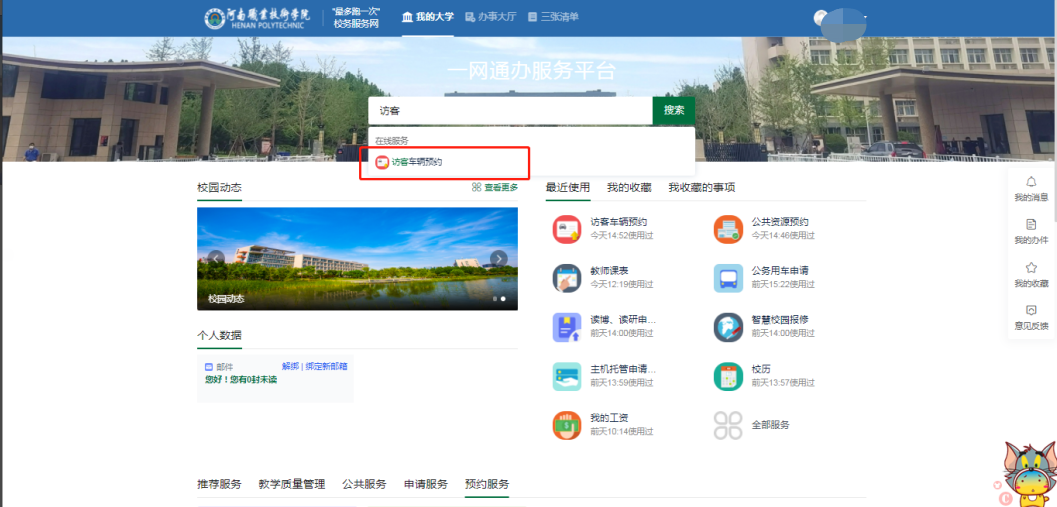
Task: Select 访客车辆预约 search suggestion
Action: click(x=416, y=162)
